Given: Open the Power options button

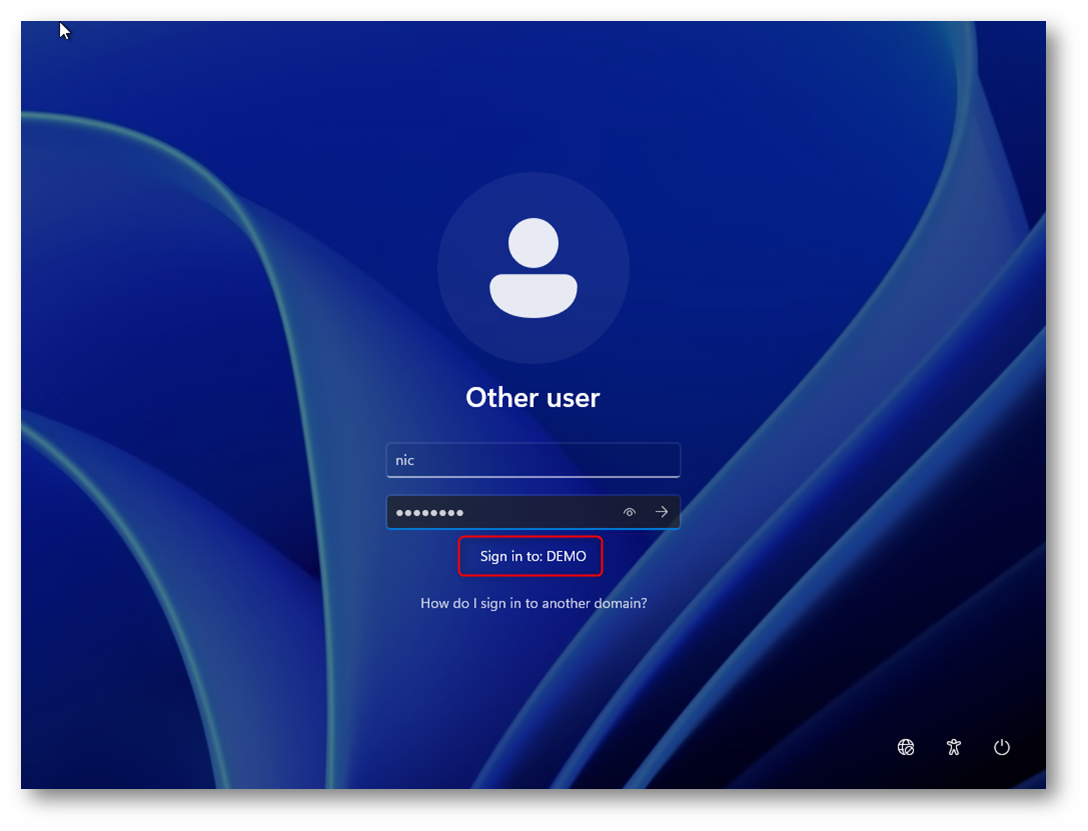Looking at the screenshot, I should (1001, 747).
